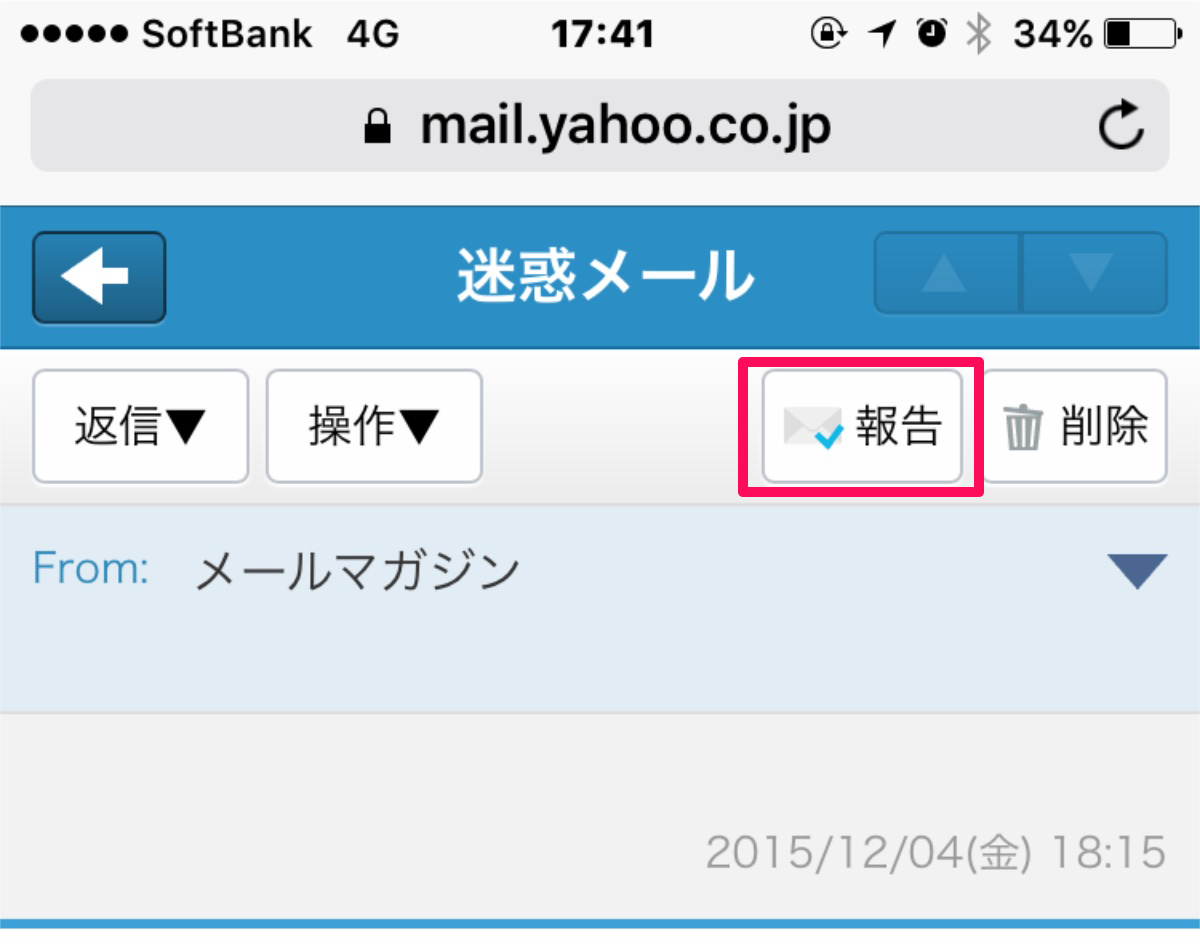Tap the 迷惑メール folder title
The height and width of the screenshot is (947, 1200).
(604, 275)
